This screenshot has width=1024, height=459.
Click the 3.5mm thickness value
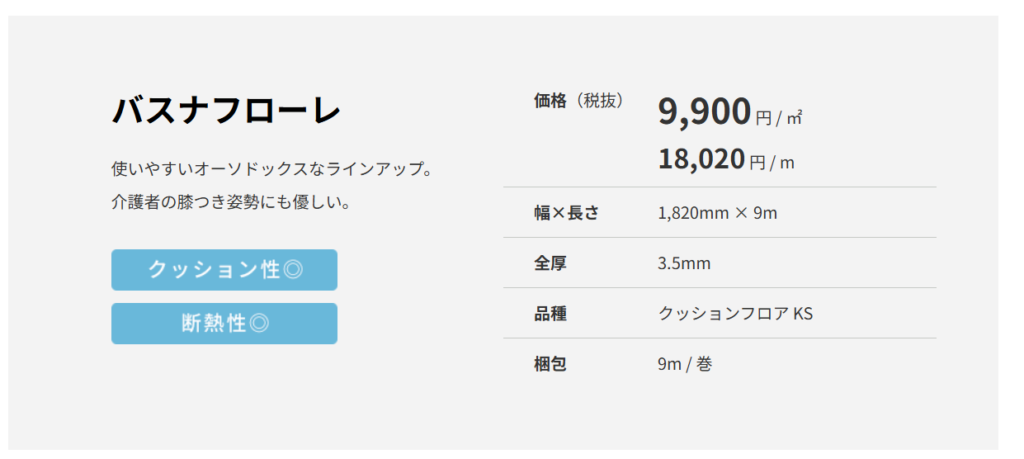(684, 264)
